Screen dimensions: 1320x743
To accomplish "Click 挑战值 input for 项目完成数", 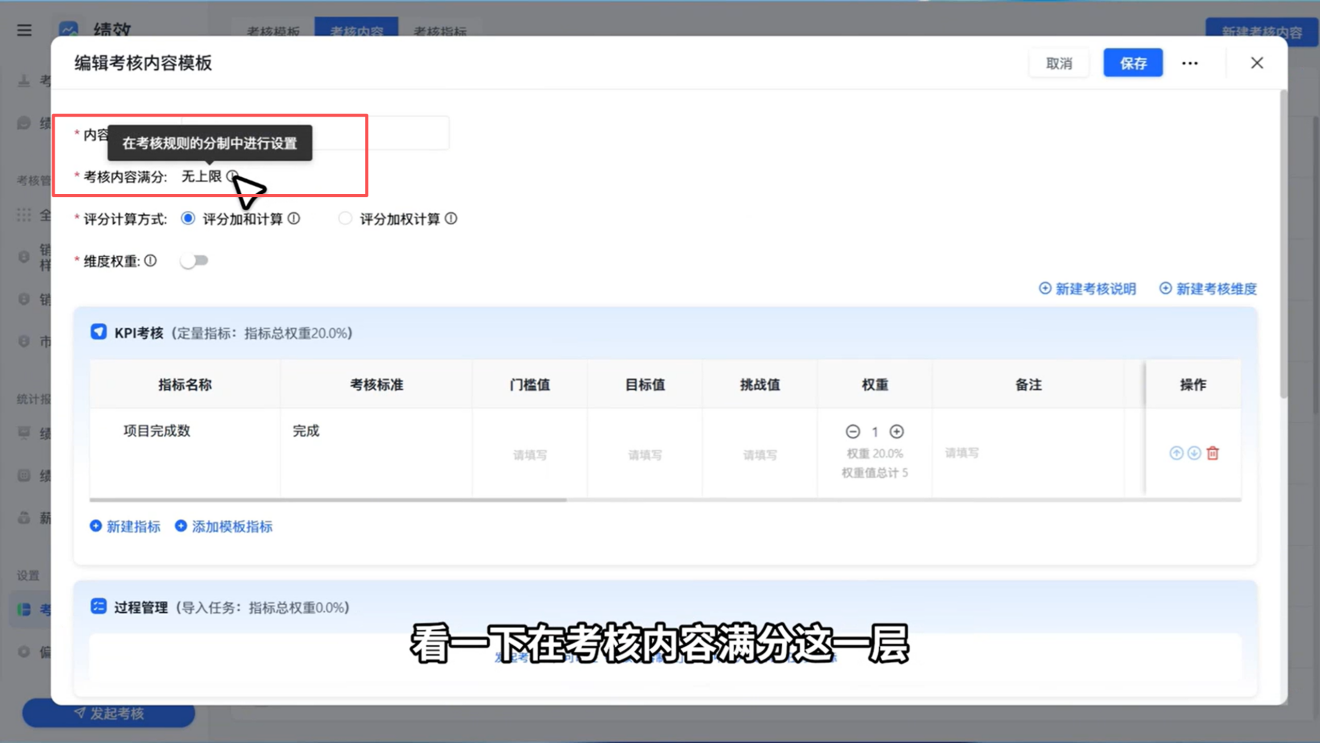I will coord(760,455).
